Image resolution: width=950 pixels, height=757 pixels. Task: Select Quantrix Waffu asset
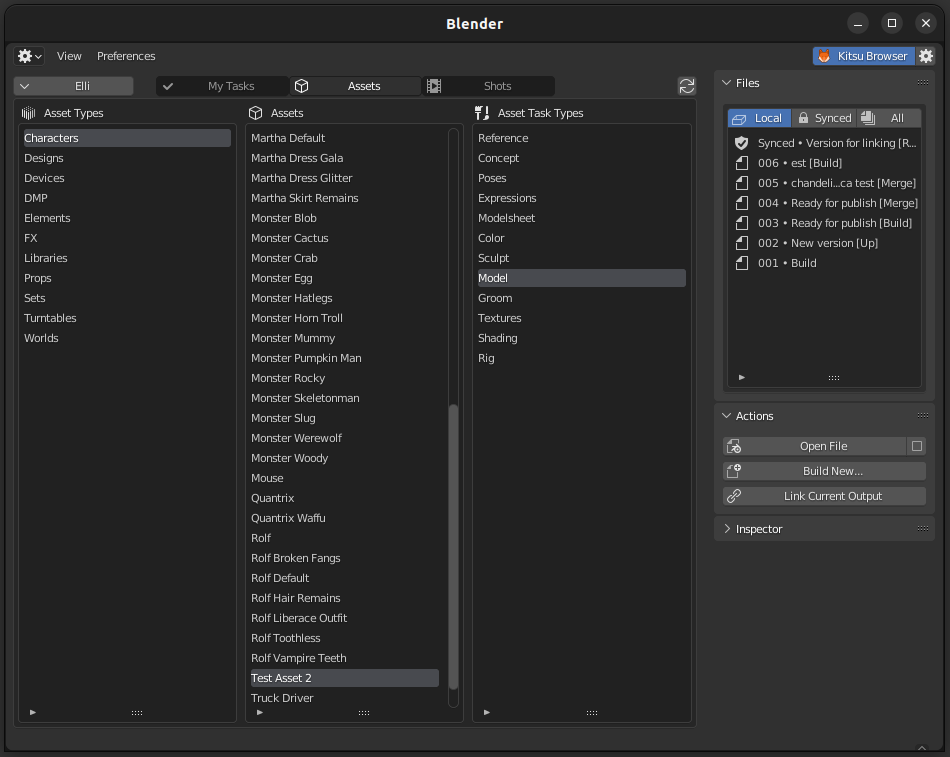(x=345, y=518)
